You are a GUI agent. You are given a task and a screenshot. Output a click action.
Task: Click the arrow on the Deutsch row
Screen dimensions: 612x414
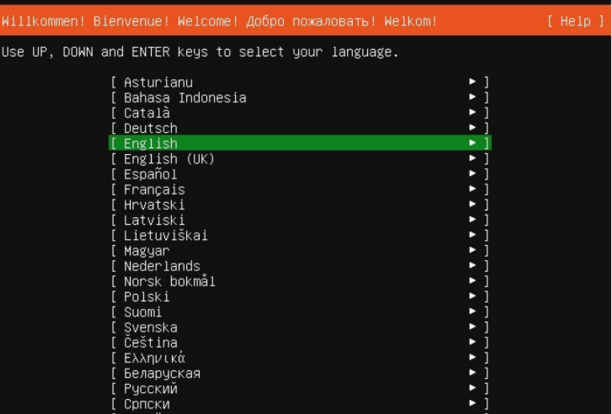472,127
